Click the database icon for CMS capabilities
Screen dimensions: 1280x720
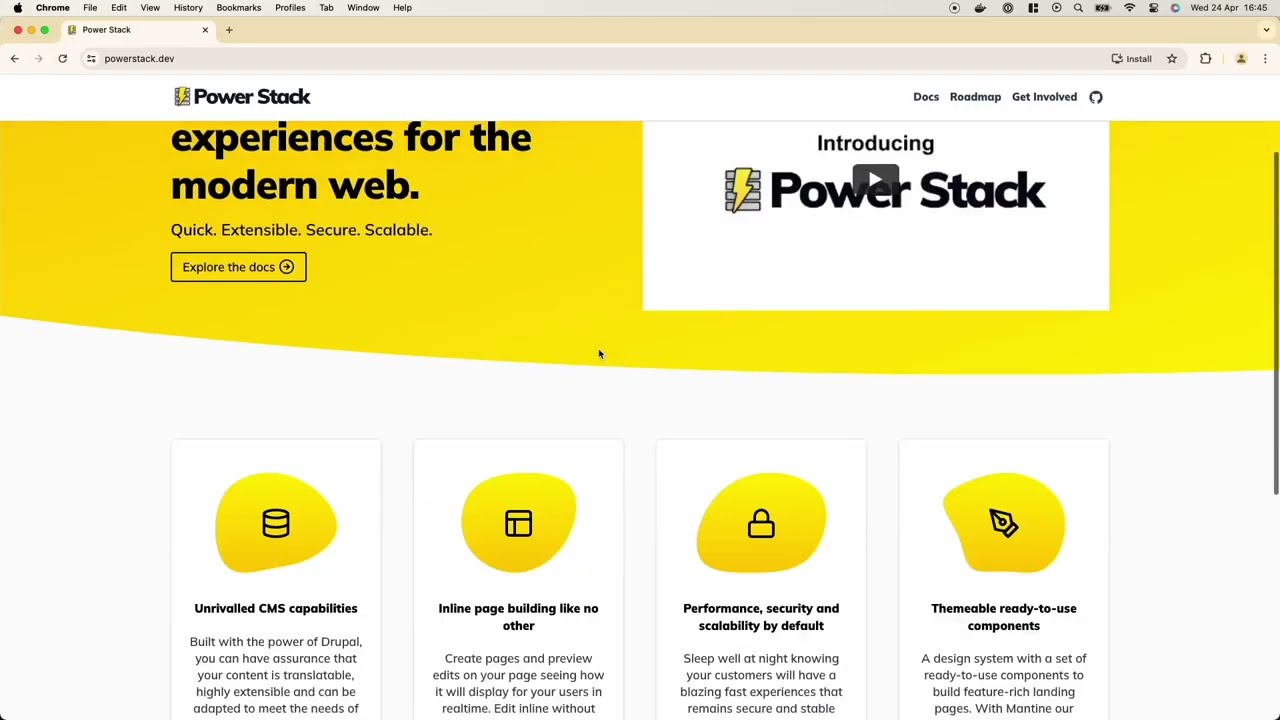276,523
